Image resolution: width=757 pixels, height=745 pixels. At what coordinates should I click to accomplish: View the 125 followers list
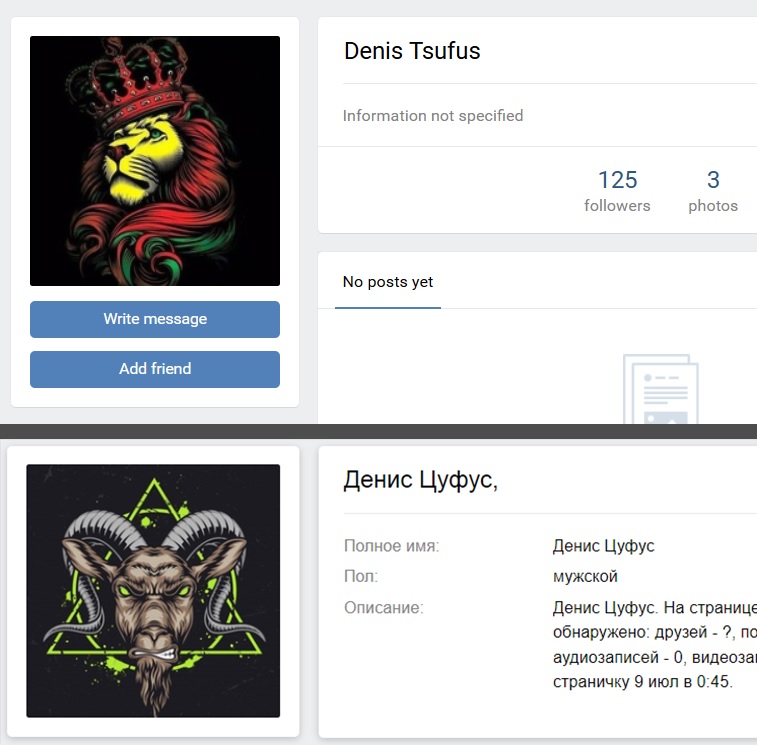point(617,191)
